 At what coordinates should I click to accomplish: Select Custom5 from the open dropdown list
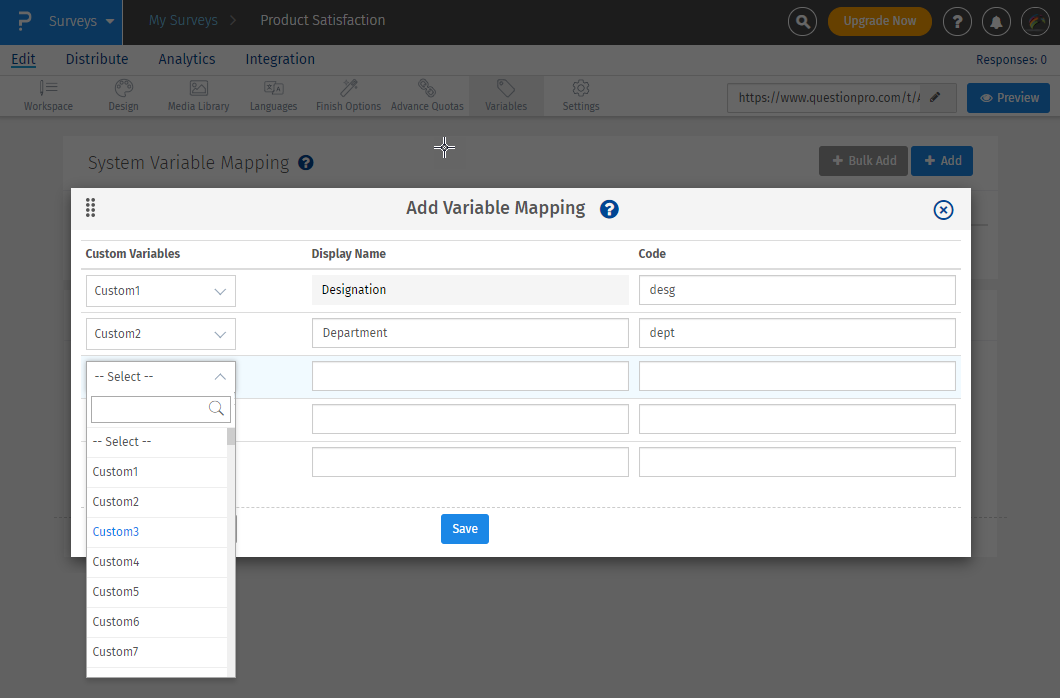115,591
